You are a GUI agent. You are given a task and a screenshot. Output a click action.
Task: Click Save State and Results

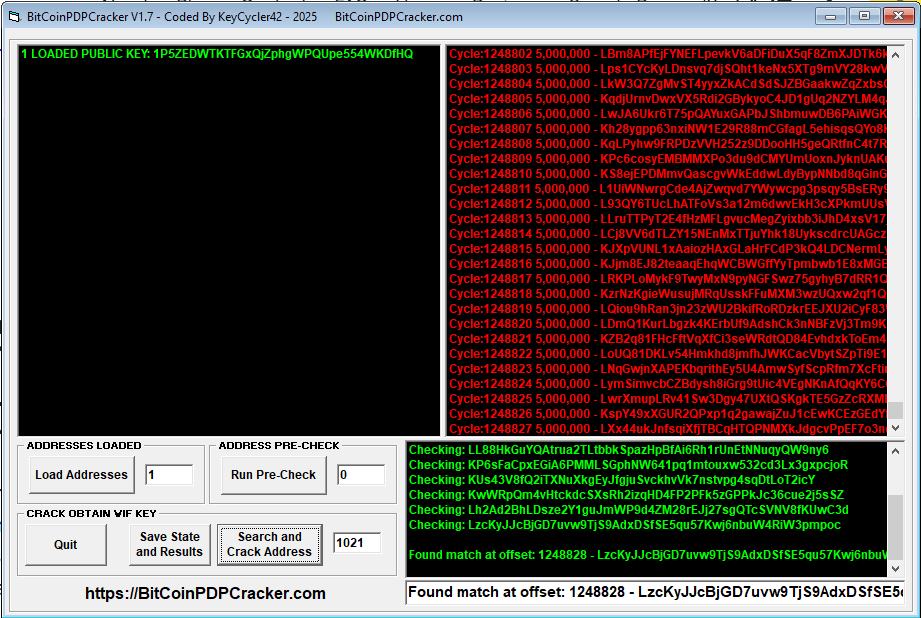coord(170,545)
